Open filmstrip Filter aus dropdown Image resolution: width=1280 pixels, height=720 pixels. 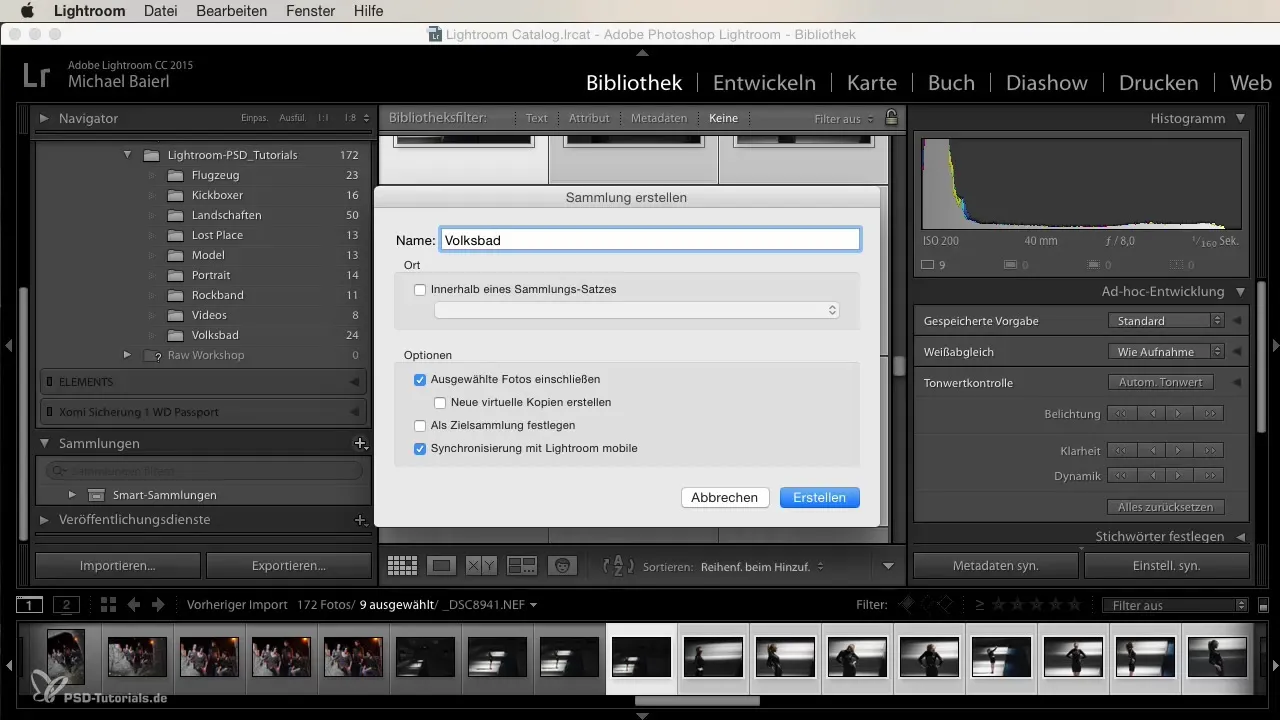click(1174, 605)
